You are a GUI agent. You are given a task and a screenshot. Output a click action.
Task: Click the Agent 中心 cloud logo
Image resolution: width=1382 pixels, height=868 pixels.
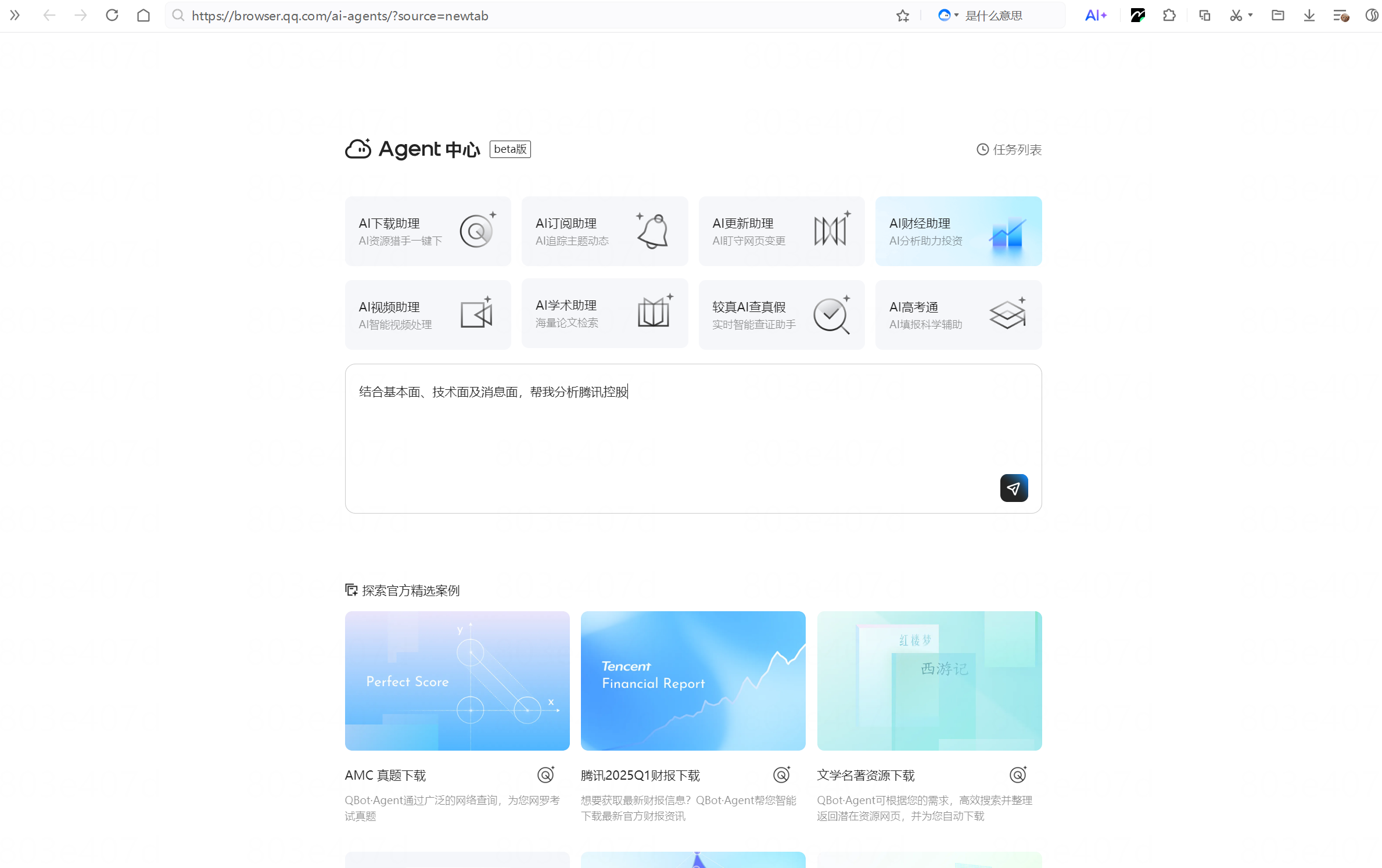(x=358, y=149)
